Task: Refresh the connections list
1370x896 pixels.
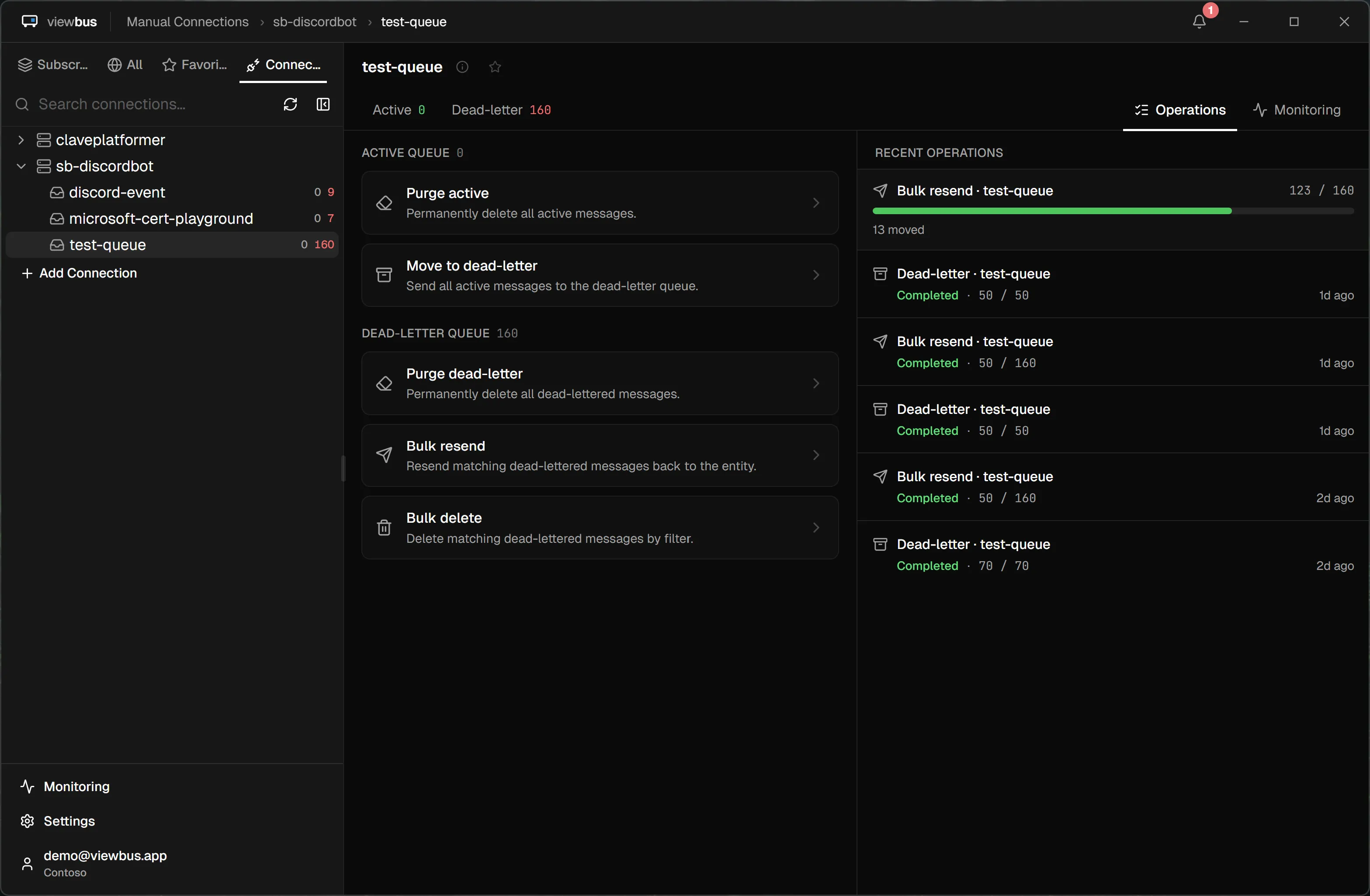Action: (x=290, y=104)
